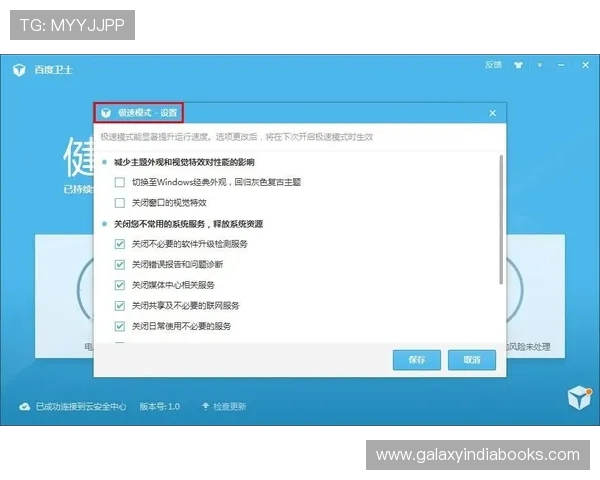Enable 关闭窗口的视觉特效 checkbox
Screen dimensions: 600x480
click(120, 202)
